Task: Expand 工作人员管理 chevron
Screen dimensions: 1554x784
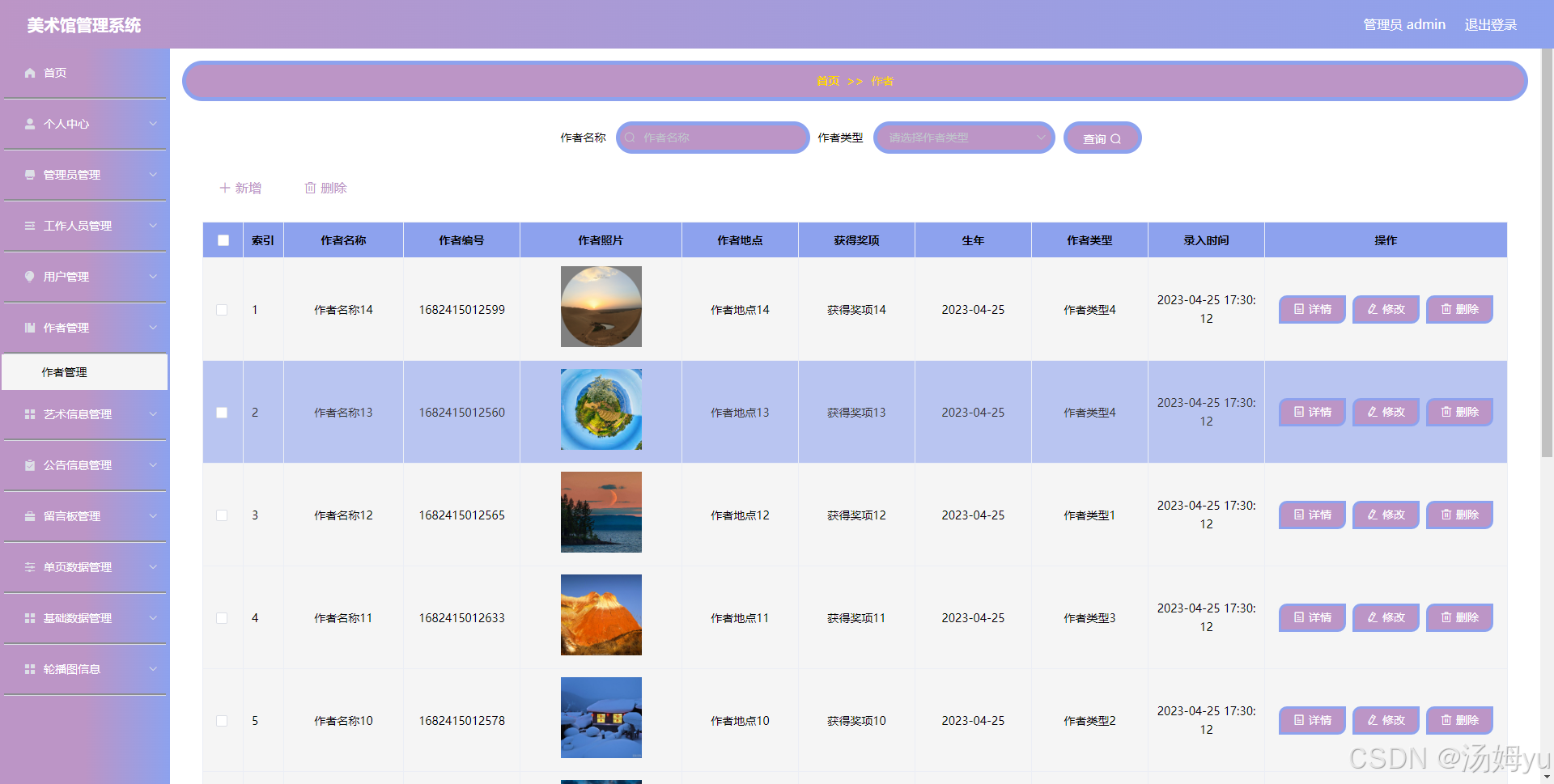Action: 153,226
